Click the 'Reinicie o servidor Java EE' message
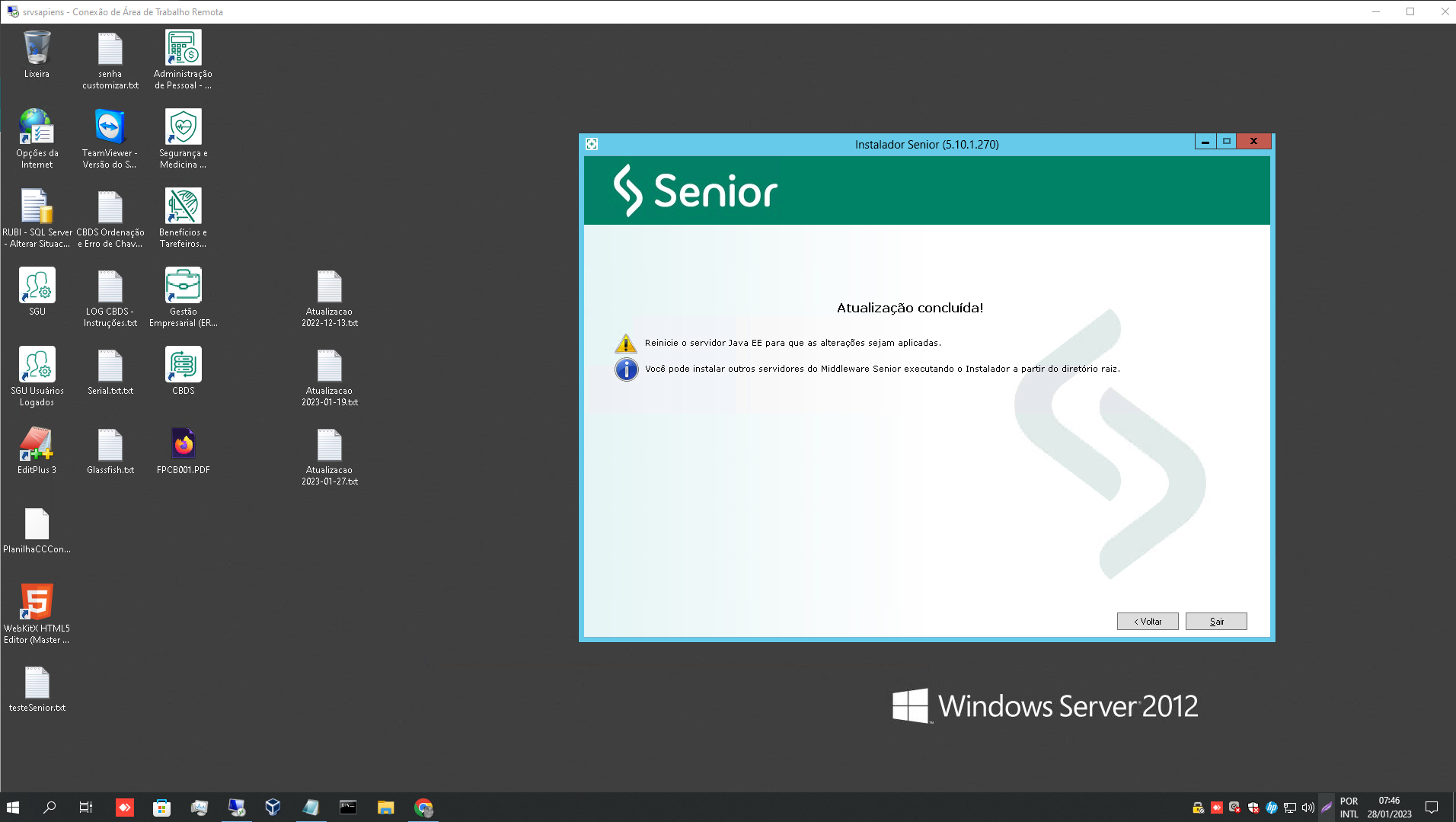 click(793, 343)
